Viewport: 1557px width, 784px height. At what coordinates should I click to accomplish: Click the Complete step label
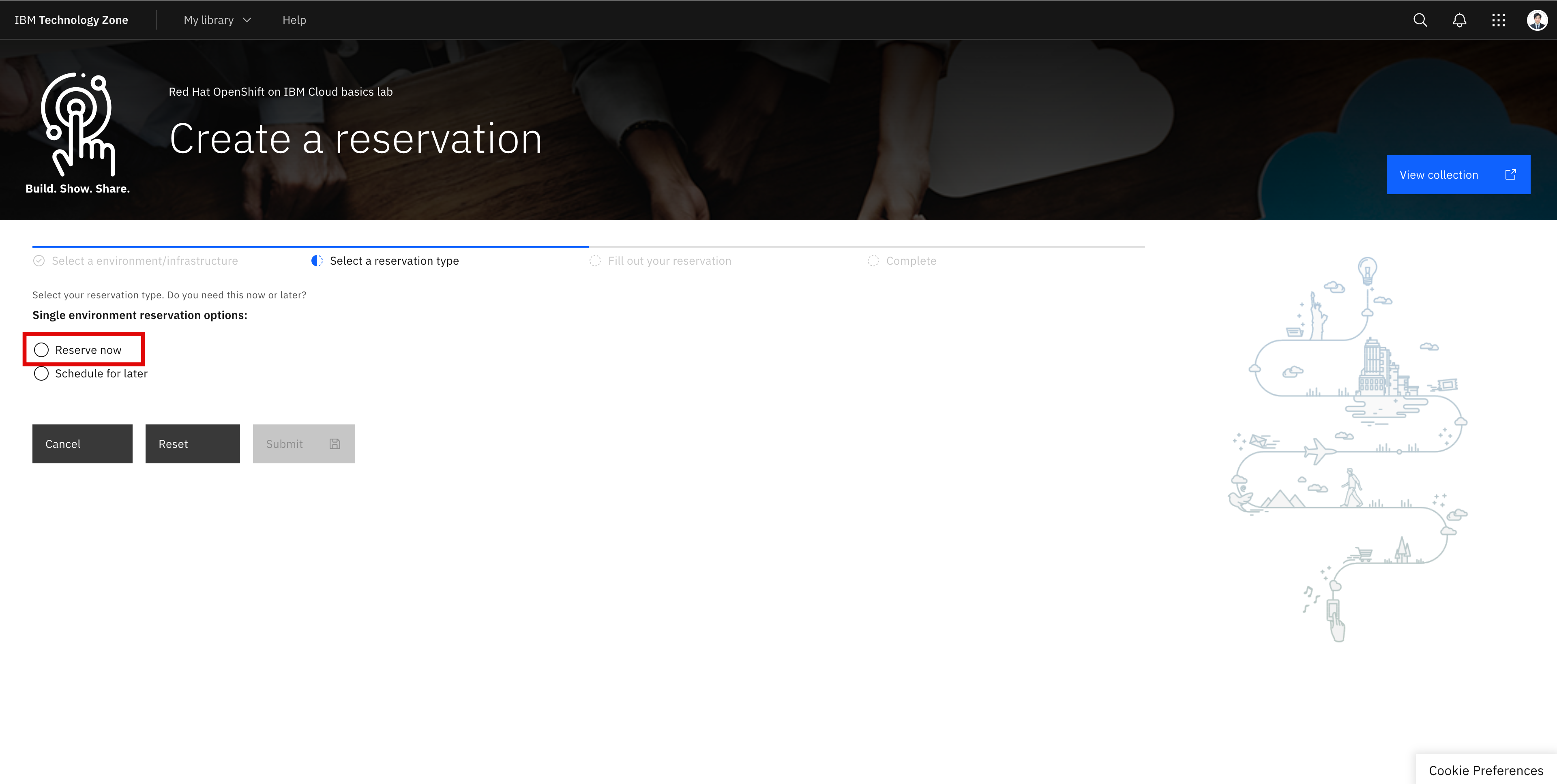tap(911, 261)
